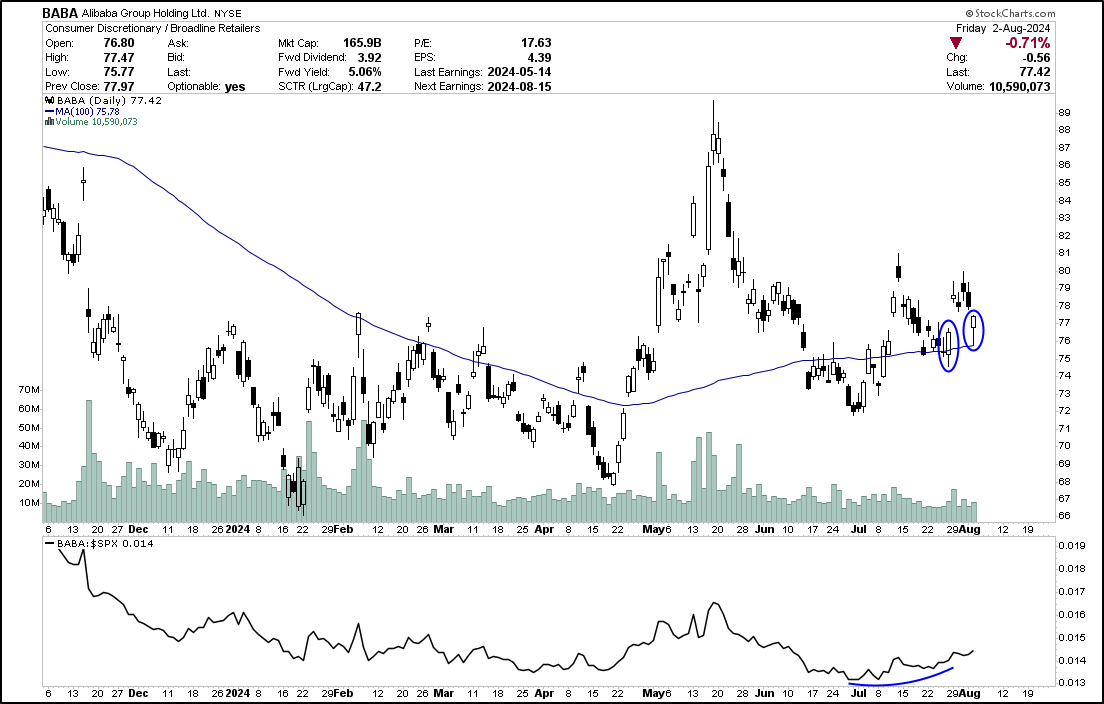Click the 2024 year label on main chart axis
This screenshot has width=1104, height=704.
click(237, 529)
